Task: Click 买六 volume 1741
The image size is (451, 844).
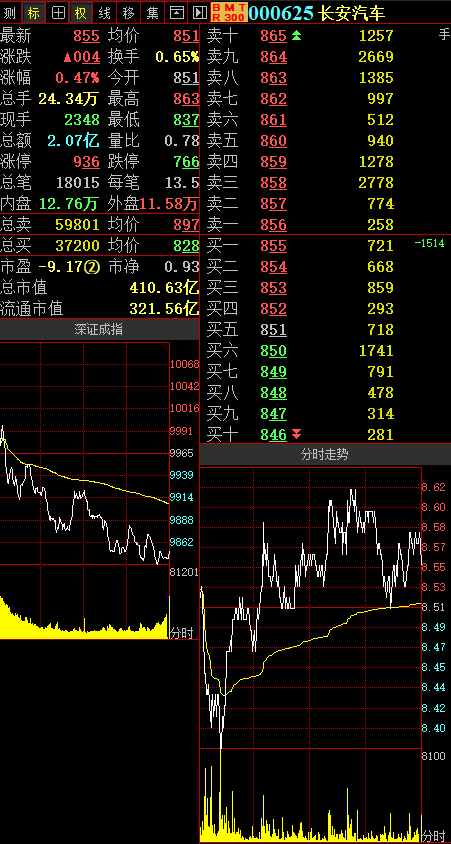Action: tap(376, 351)
